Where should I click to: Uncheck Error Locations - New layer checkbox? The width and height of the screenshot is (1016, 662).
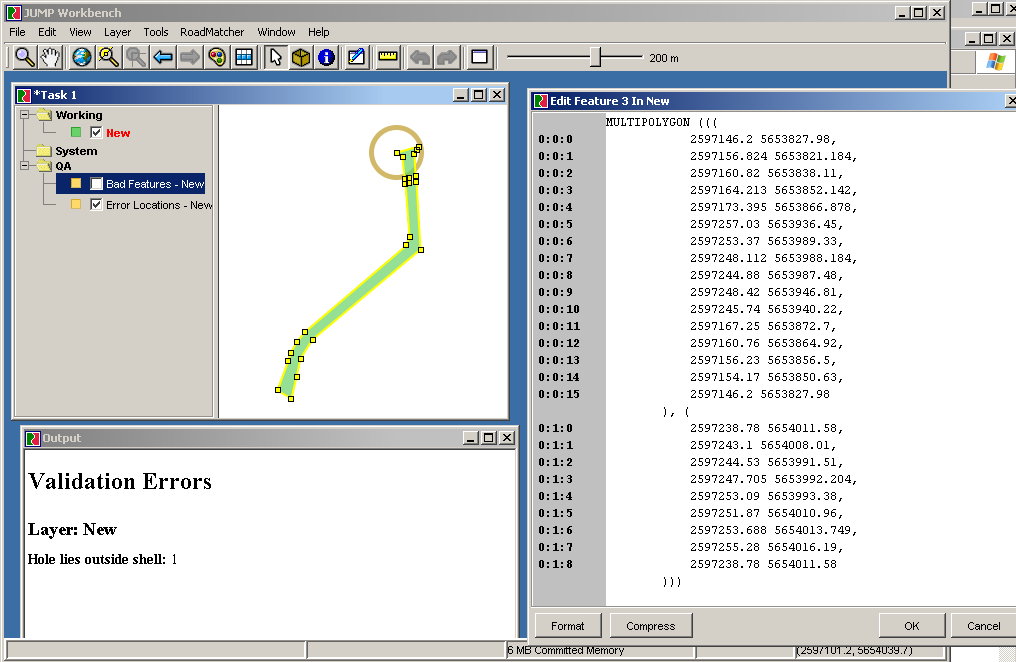click(x=96, y=205)
